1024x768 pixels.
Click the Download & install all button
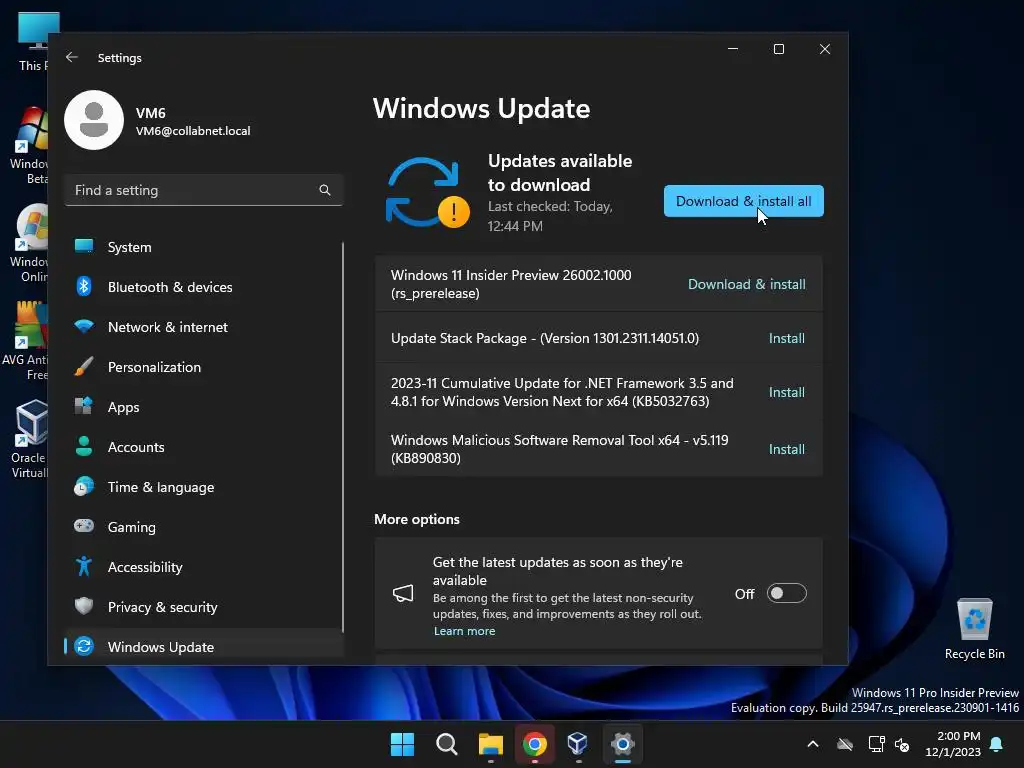coord(743,201)
